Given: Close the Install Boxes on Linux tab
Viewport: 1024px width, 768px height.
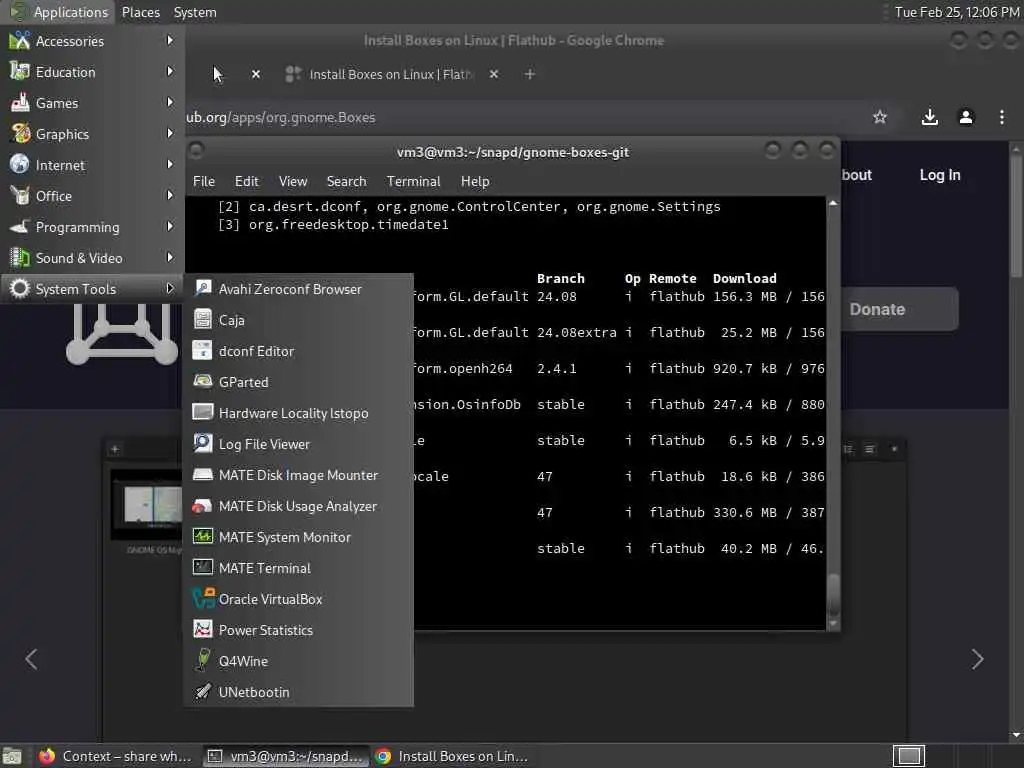Looking at the screenshot, I should click(494, 74).
